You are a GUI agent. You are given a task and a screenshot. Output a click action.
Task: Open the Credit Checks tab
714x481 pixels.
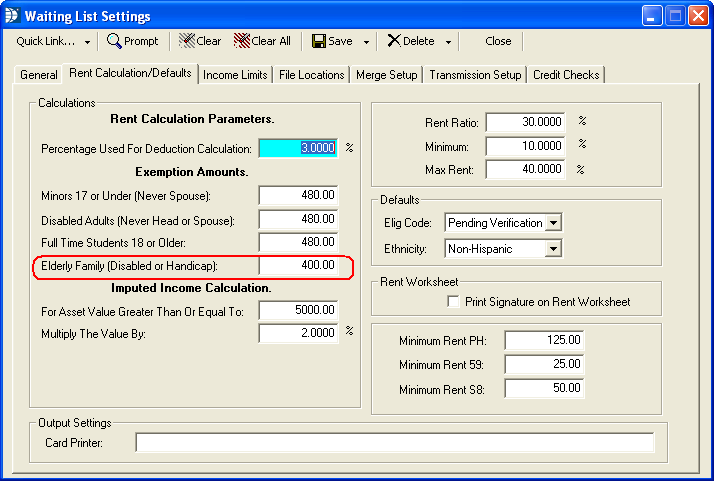[x=566, y=75]
